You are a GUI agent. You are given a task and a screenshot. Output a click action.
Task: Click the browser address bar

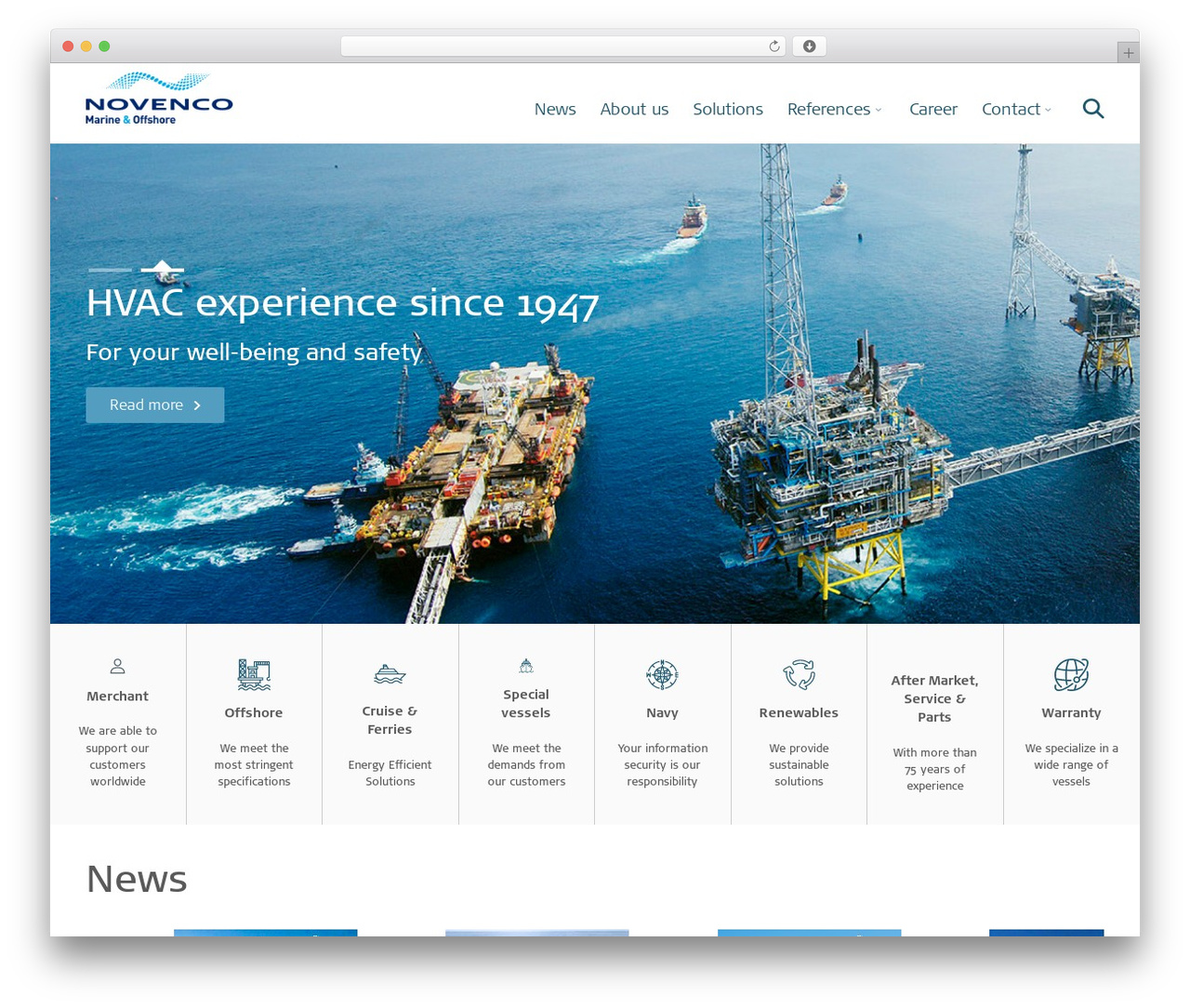562,46
